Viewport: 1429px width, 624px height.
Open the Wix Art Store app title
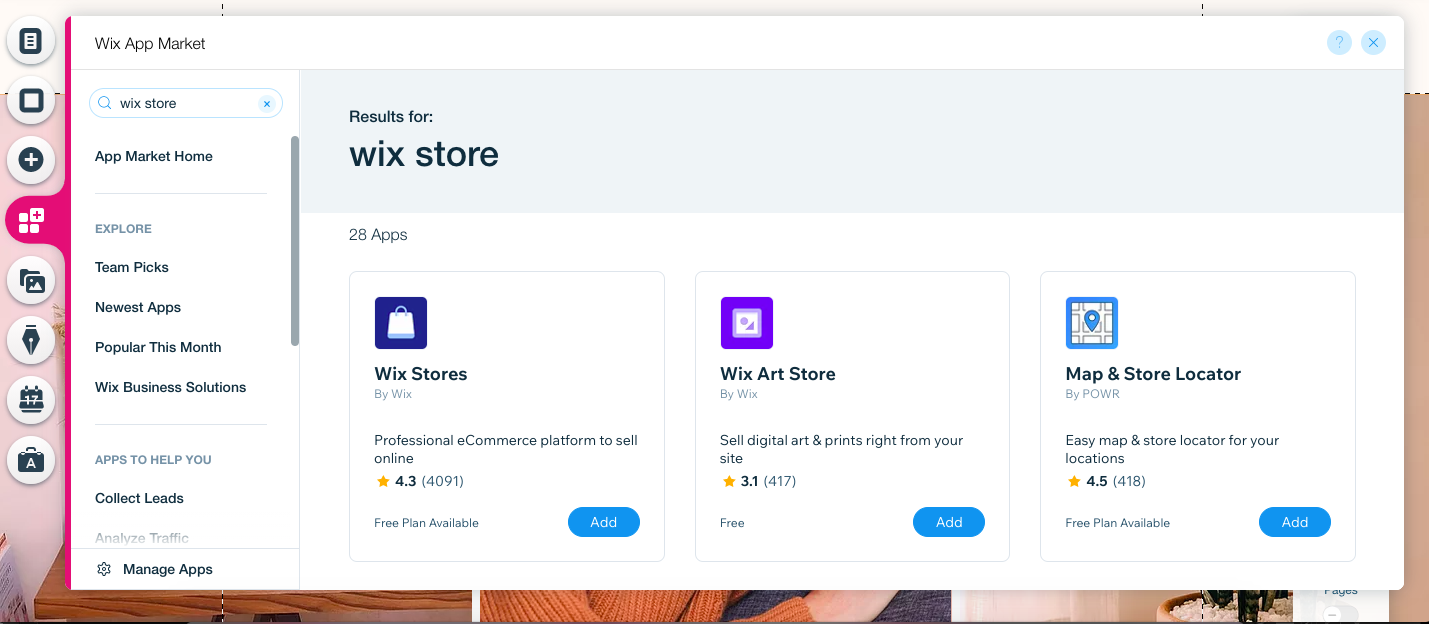coord(778,374)
